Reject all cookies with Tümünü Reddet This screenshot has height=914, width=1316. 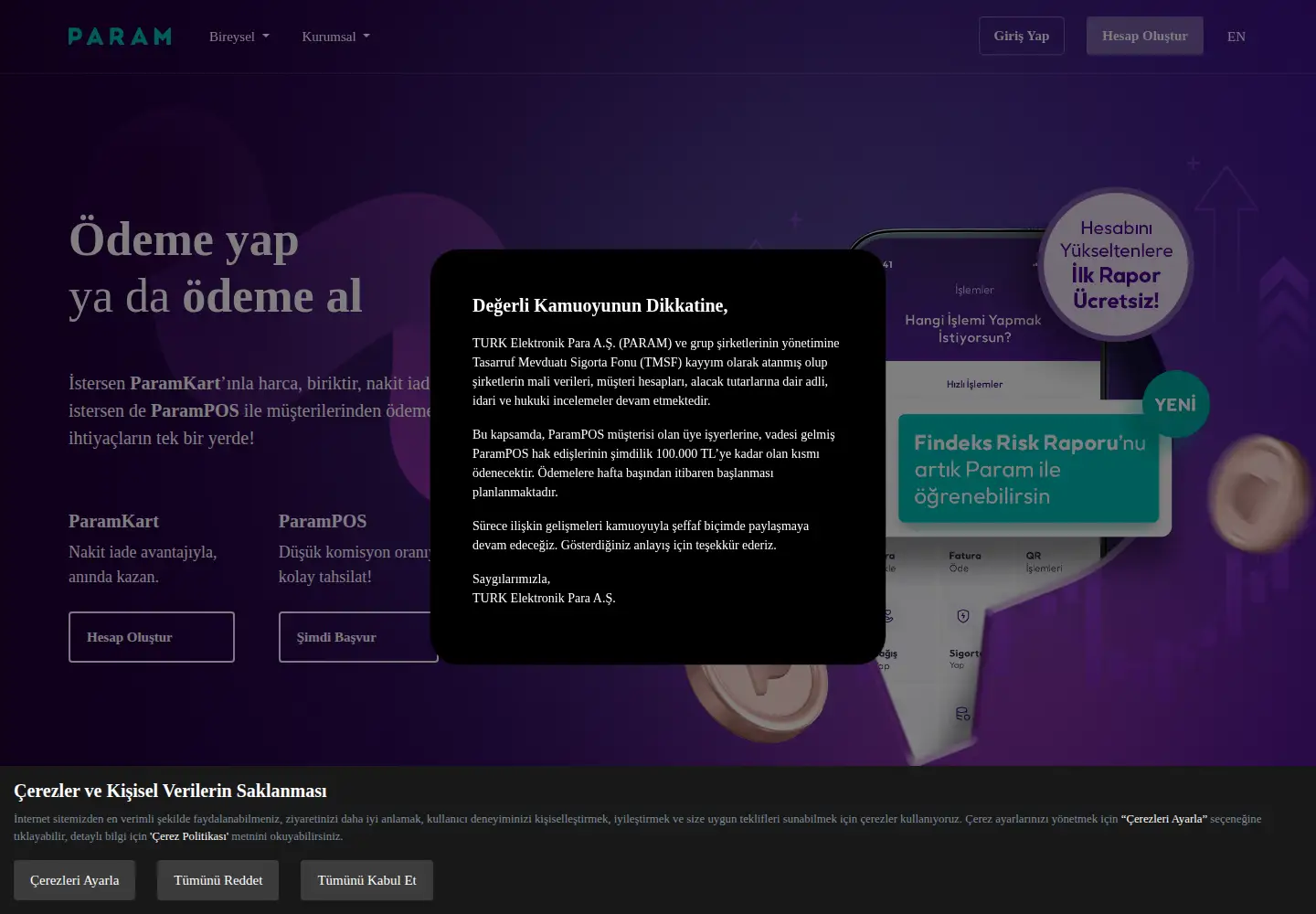tap(218, 880)
